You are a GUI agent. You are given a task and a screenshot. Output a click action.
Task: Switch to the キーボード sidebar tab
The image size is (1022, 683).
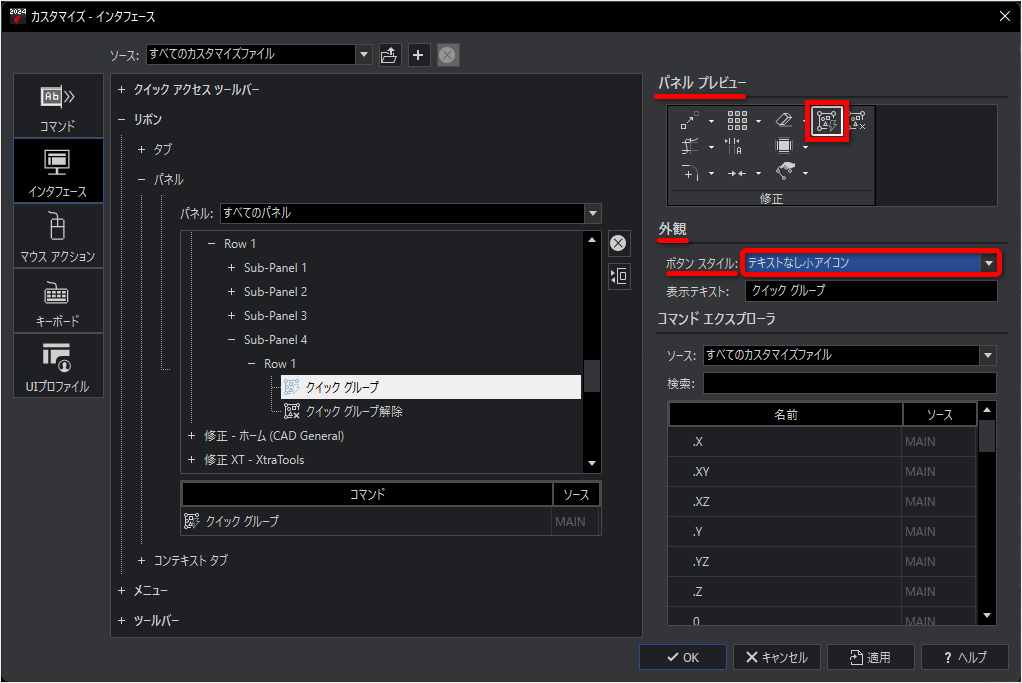58,301
